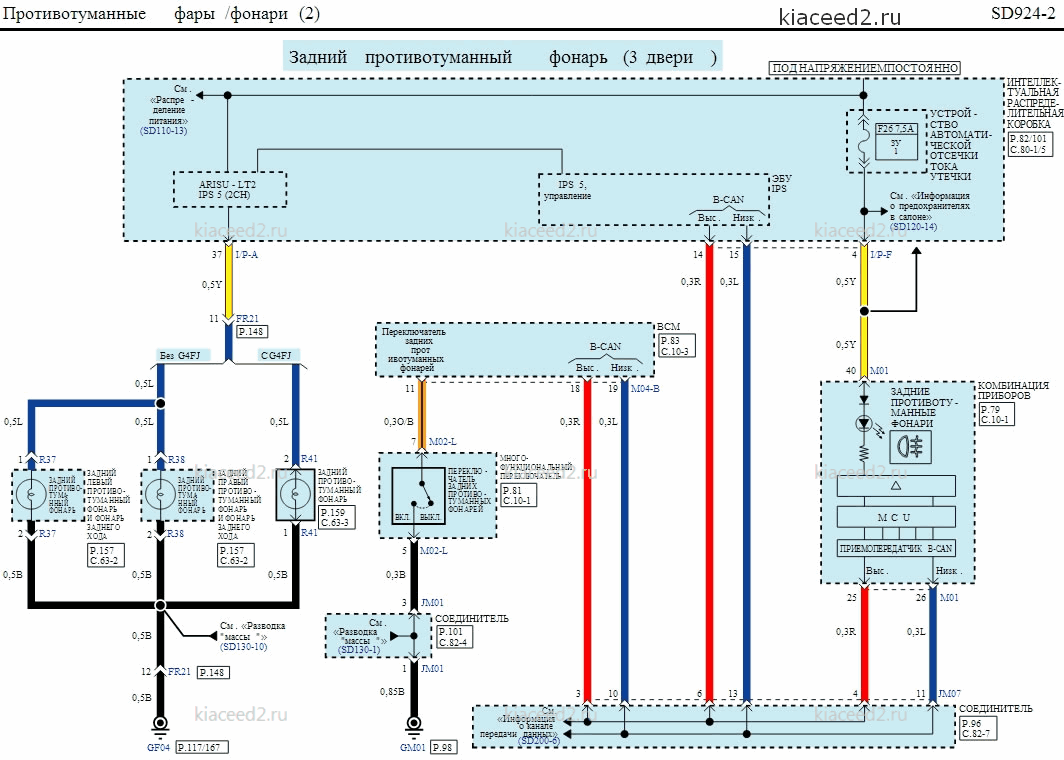1064x760 pixels.
Task: Click the R41 rear fog lamp bulb
Action: [296, 495]
